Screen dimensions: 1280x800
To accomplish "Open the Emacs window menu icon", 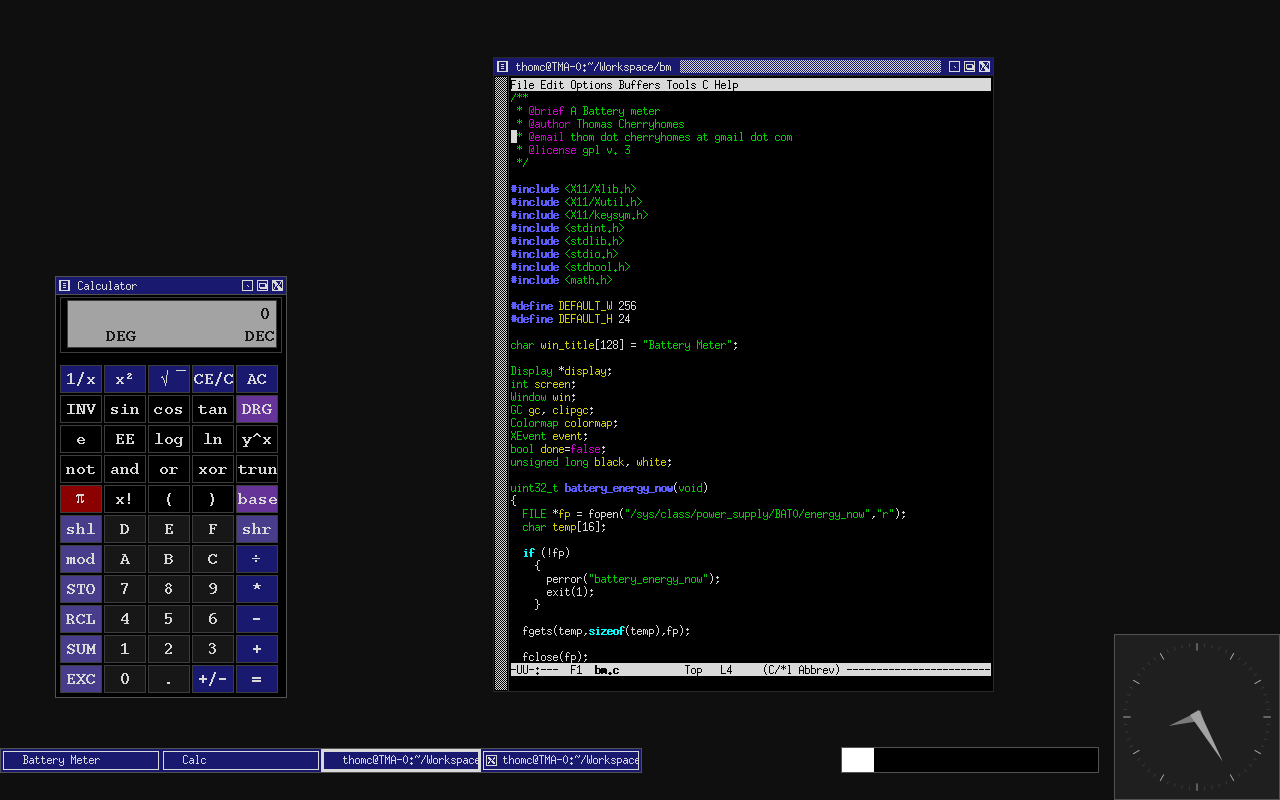I will tap(502, 67).
